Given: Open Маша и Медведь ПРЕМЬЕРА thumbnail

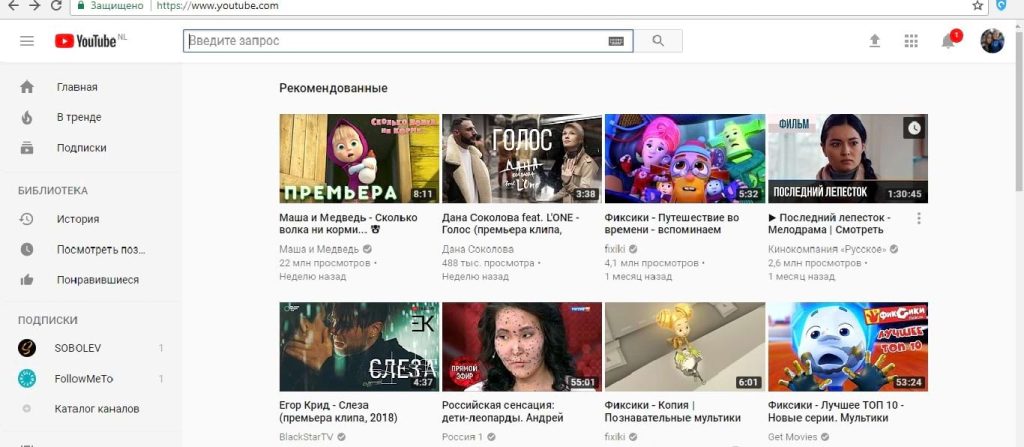Looking at the screenshot, I should click(x=359, y=159).
